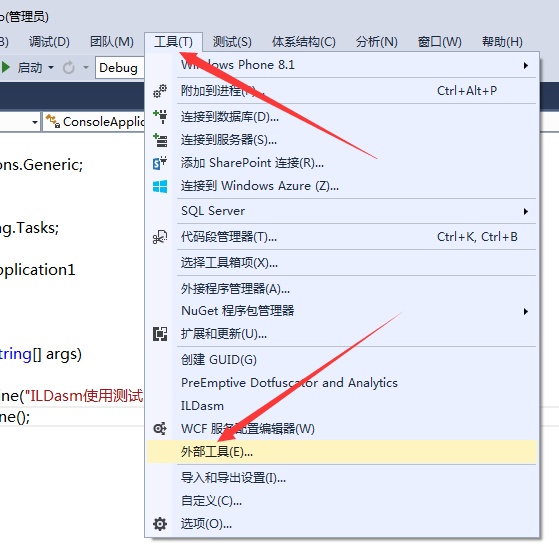559x552 pixels.
Task: Click the Connect to Server icon
Action: (x=160, y=140)
